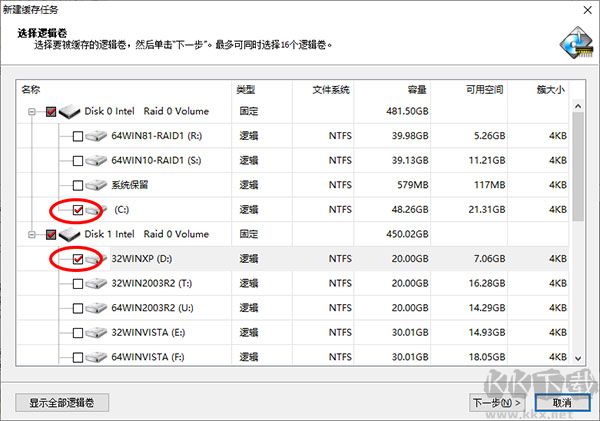Image resolution: width=600 pixels, height=421 pixels.
Task: Sort by the 名称 column header
Action: click(x=124, y=90)
